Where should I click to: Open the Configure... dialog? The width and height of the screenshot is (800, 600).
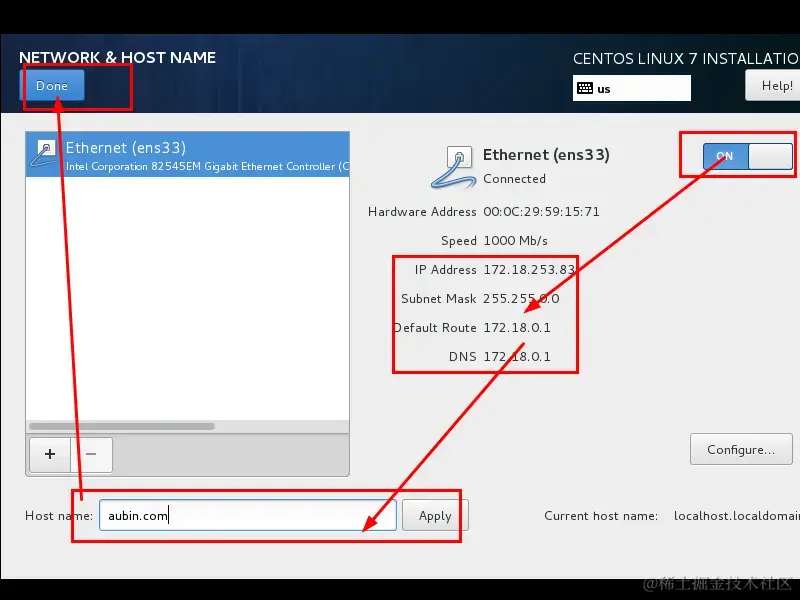(x=741, y=449)
